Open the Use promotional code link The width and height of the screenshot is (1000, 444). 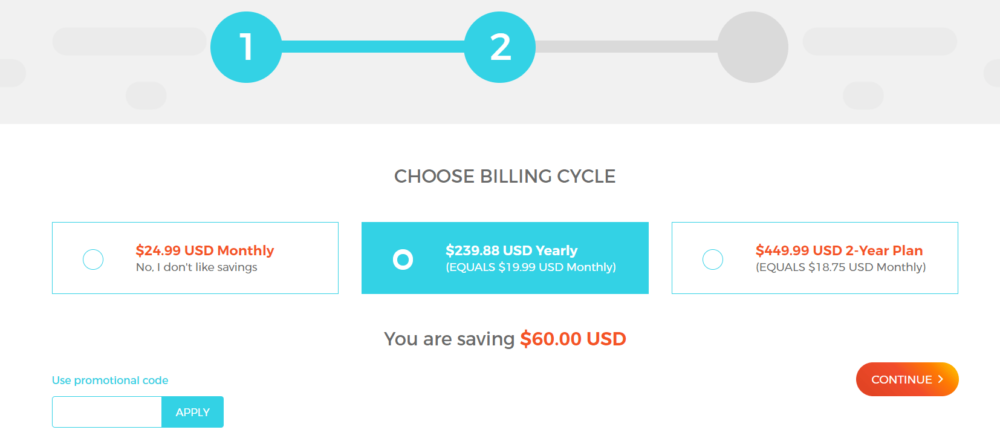(110, 381)
